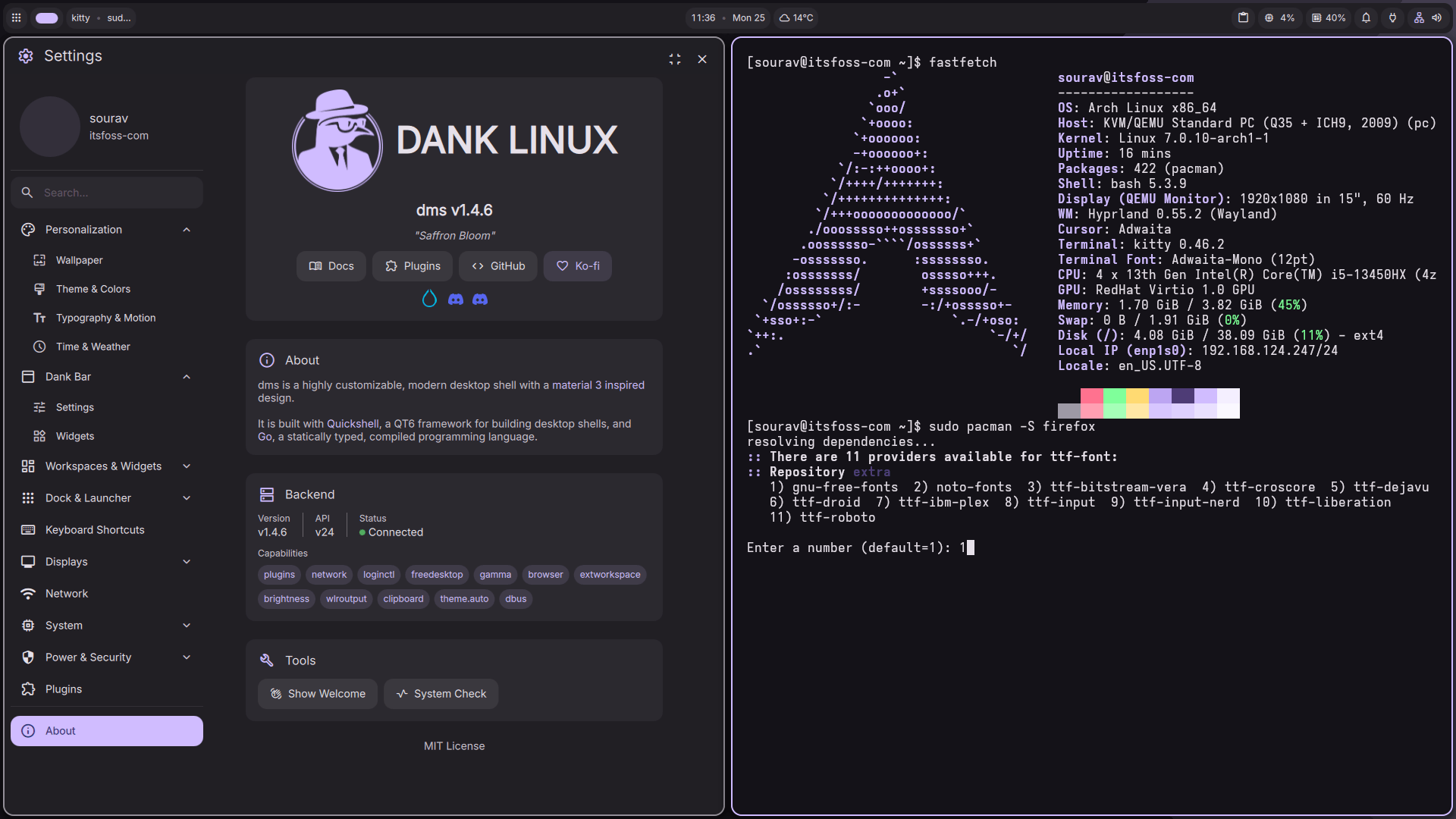Screen dimensions: 1456x819
Task: Click the Displays monitor icon
Action: point(28,562)
